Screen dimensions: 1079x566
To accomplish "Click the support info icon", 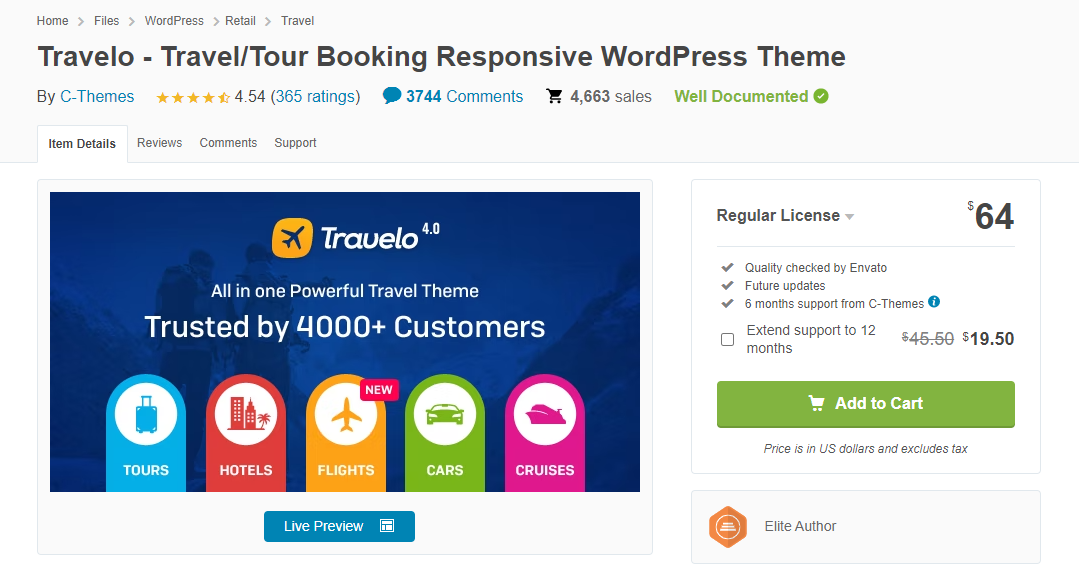I will 934,302.
